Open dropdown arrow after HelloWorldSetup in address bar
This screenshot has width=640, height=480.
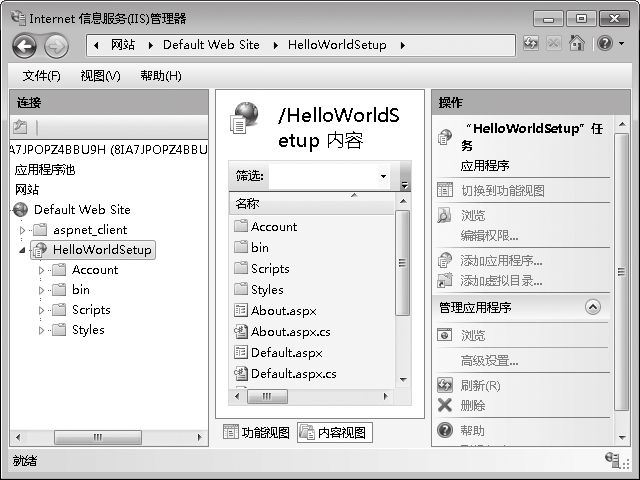[403, 45]
